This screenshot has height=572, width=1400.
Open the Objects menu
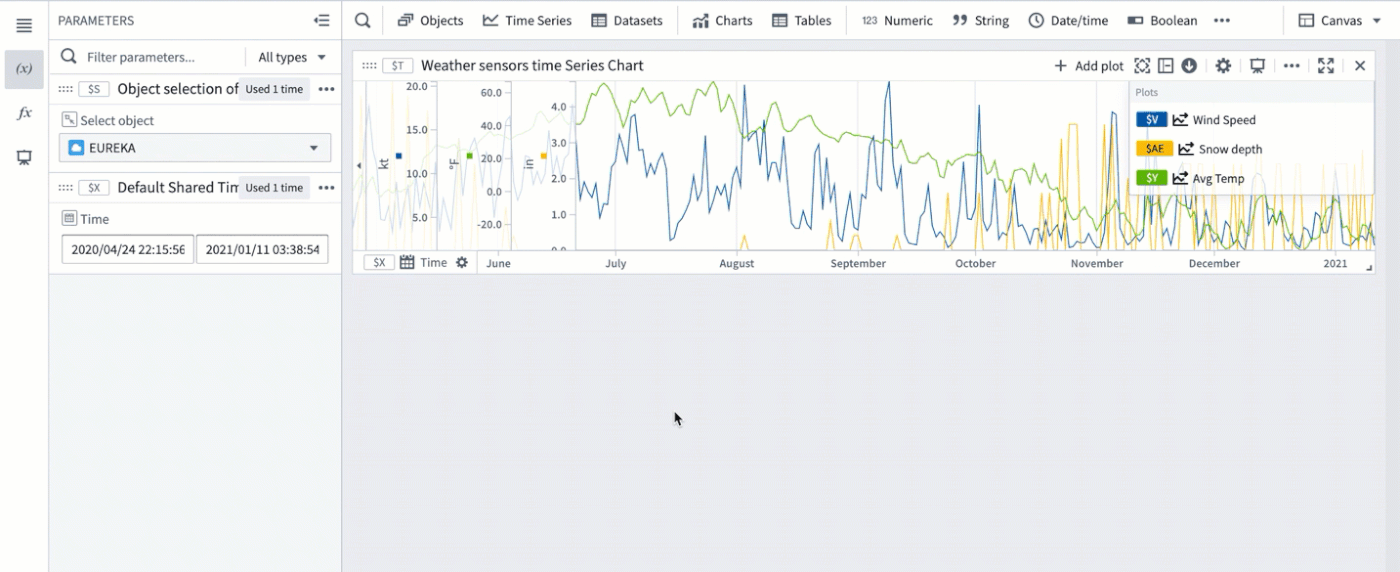(x=430, y=20)
